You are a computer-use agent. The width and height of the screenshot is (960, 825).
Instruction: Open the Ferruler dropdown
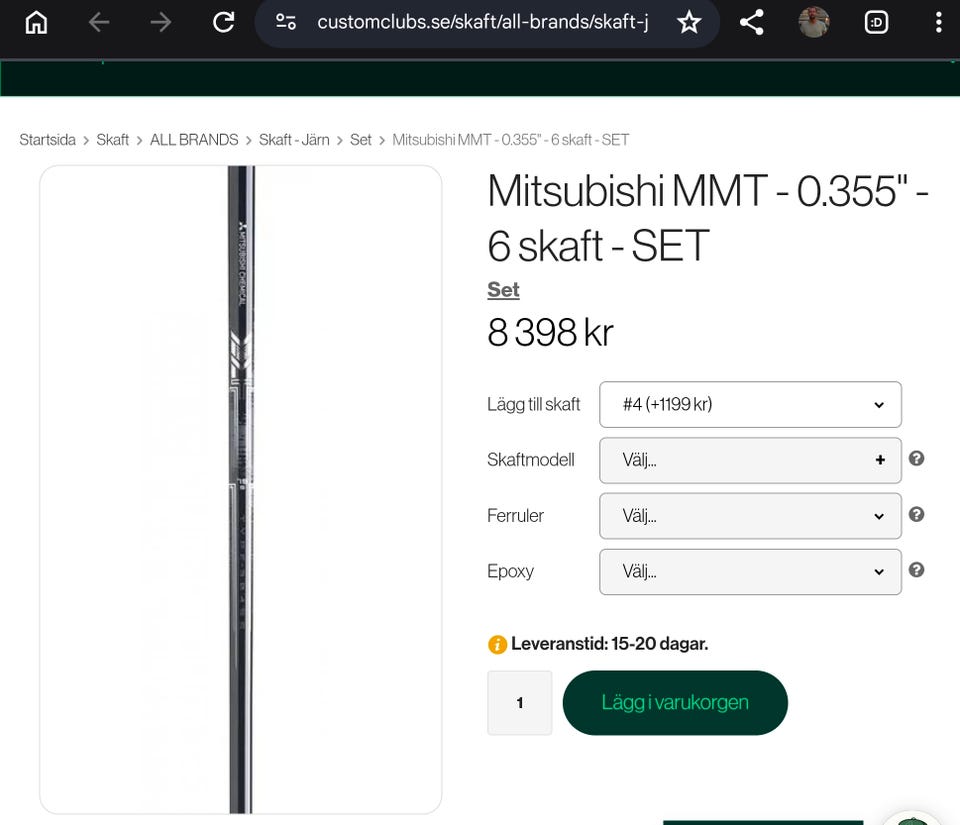tap(750, 516)
